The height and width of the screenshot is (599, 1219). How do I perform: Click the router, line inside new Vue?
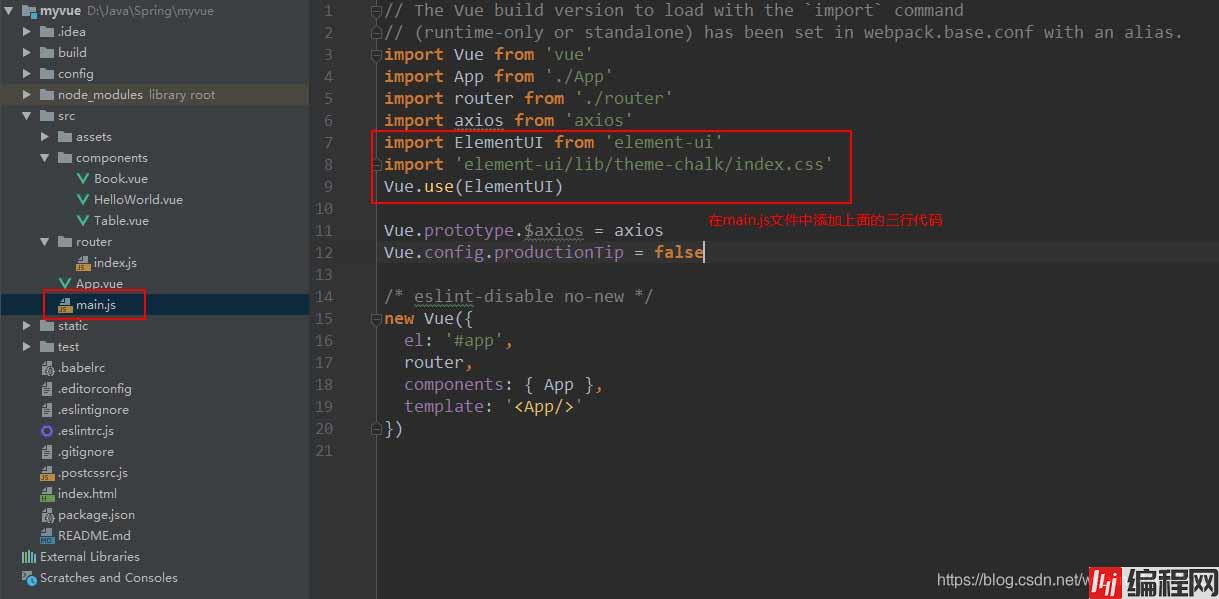pos(438,363)
